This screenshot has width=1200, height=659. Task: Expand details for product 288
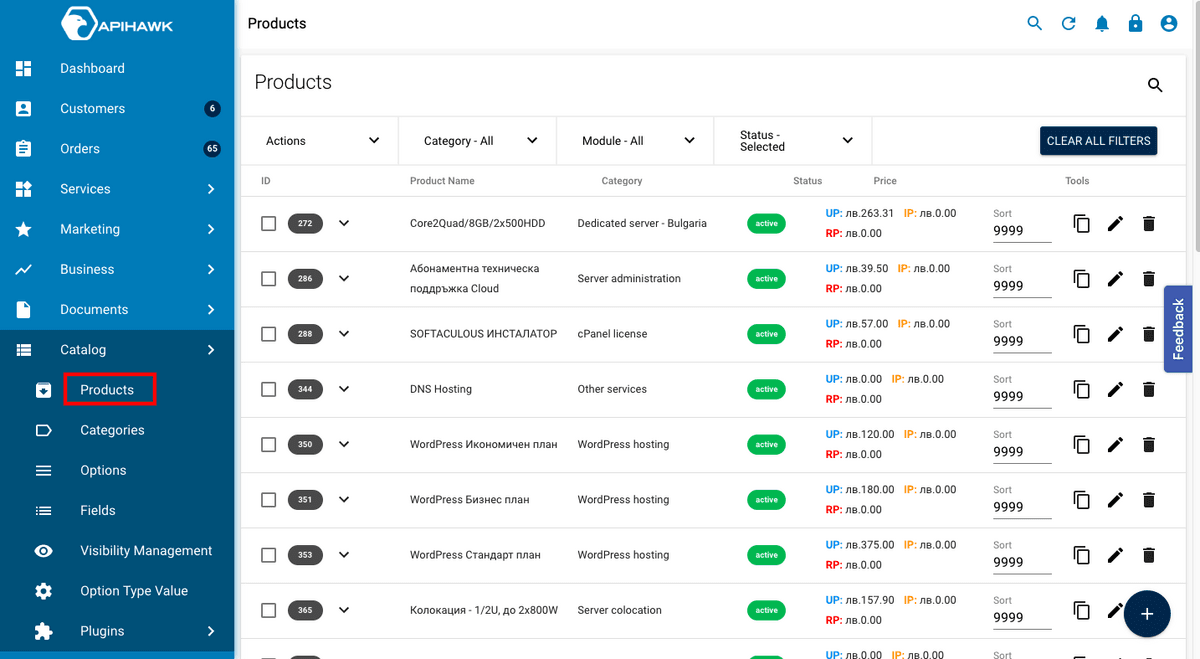[344, 333]
